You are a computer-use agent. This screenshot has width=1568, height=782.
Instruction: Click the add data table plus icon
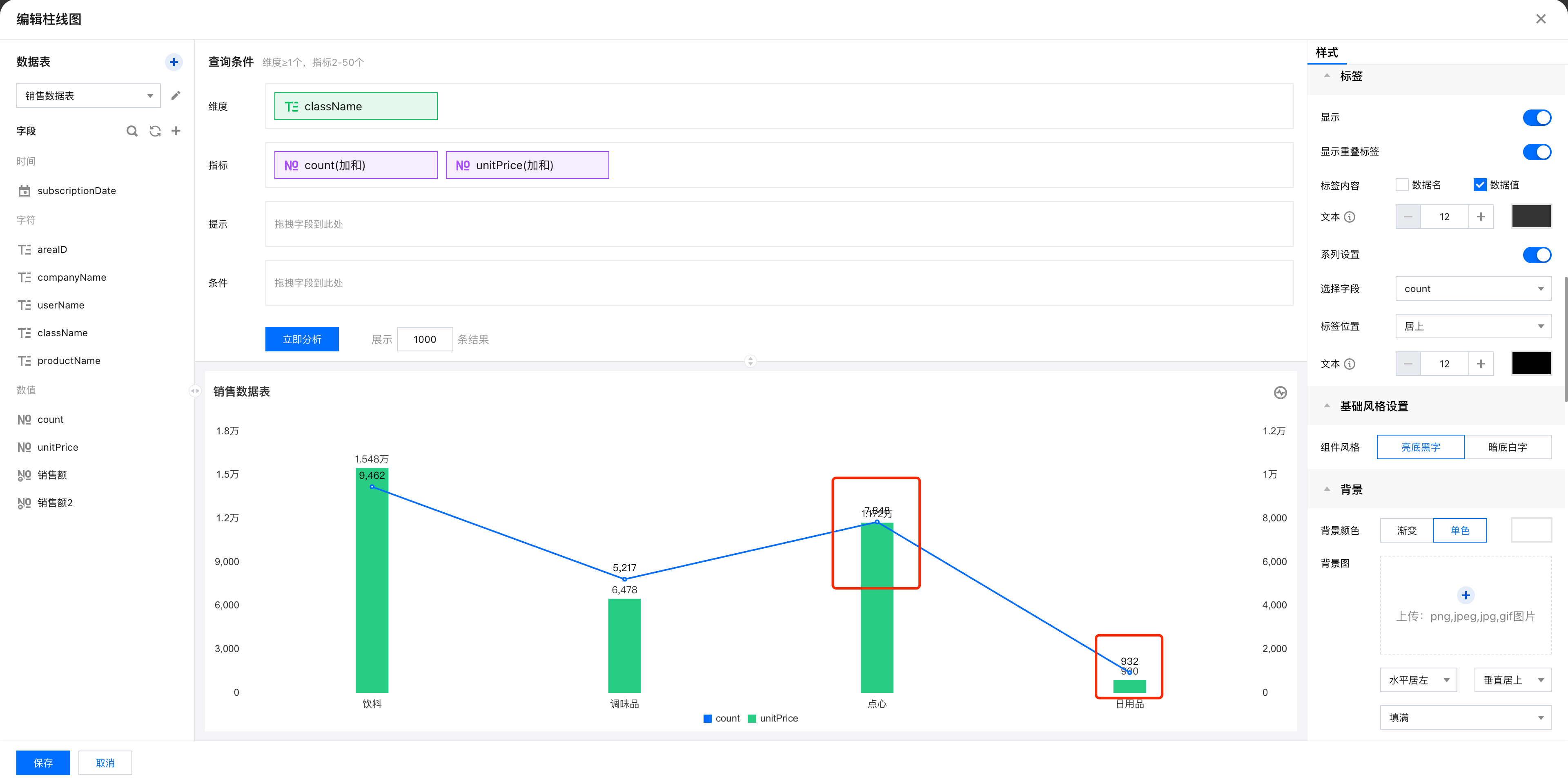coord(174,62)
